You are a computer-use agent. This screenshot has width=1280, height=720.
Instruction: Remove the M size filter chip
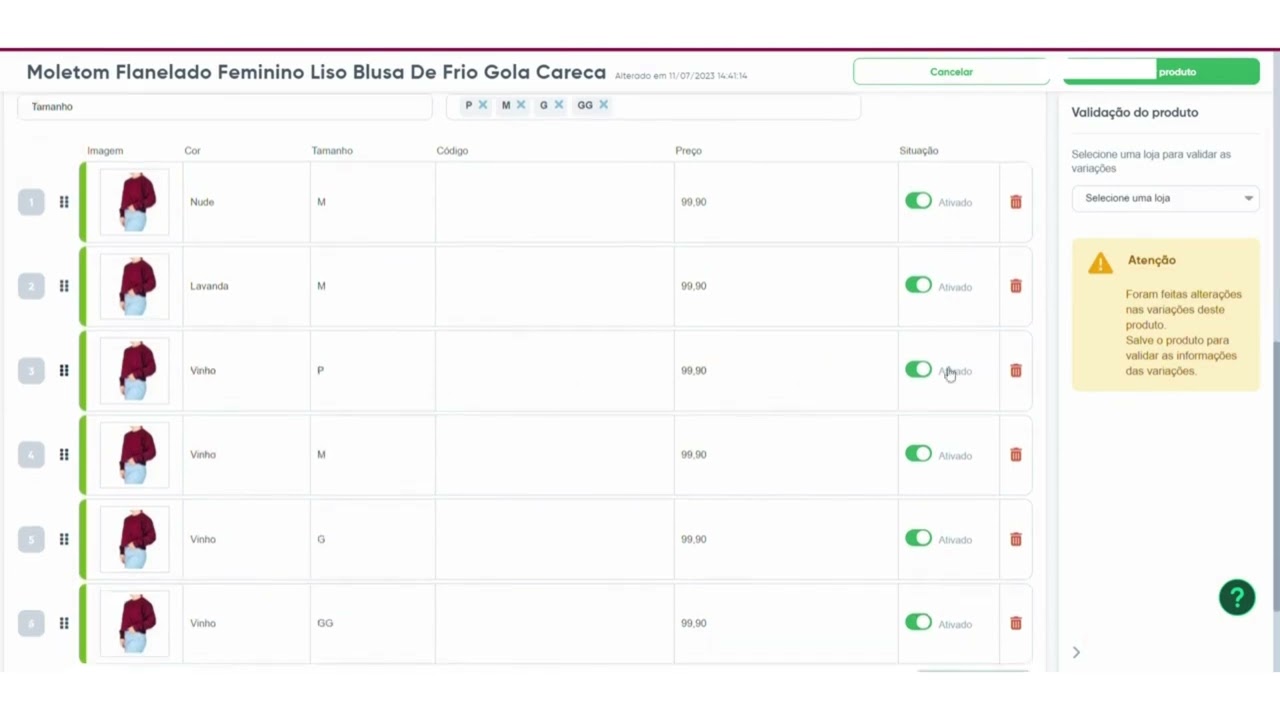[520, 104]
